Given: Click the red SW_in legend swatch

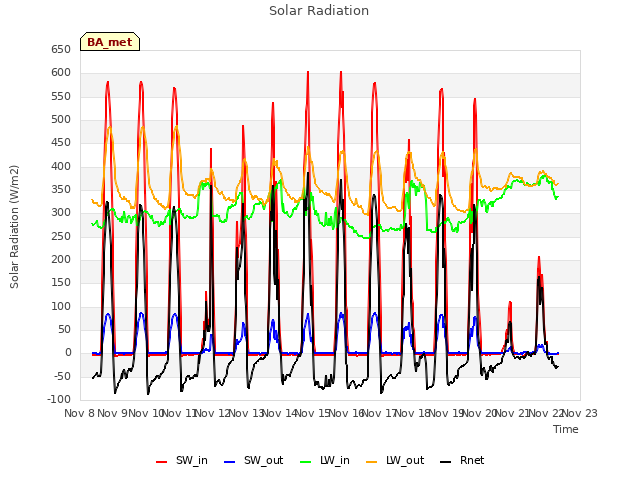Looking at the screenshot, I should pos(162,462).
